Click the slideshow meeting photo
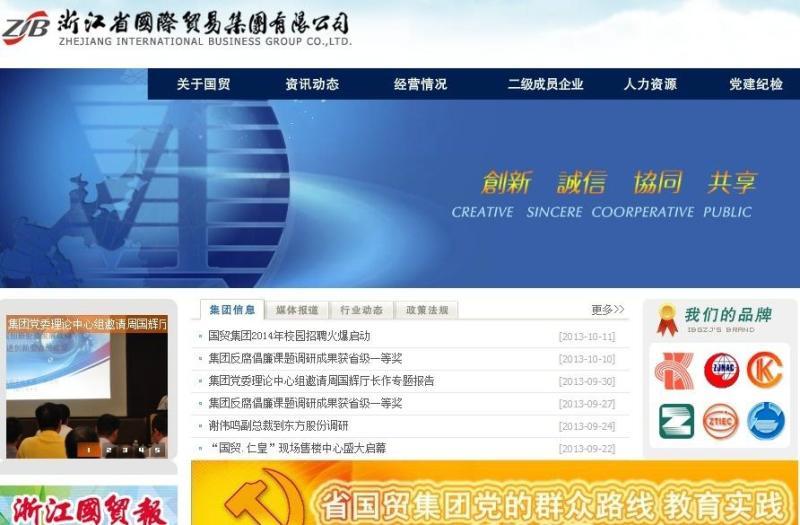This screenshot has width=800, height=525. [x=87, y=386]
